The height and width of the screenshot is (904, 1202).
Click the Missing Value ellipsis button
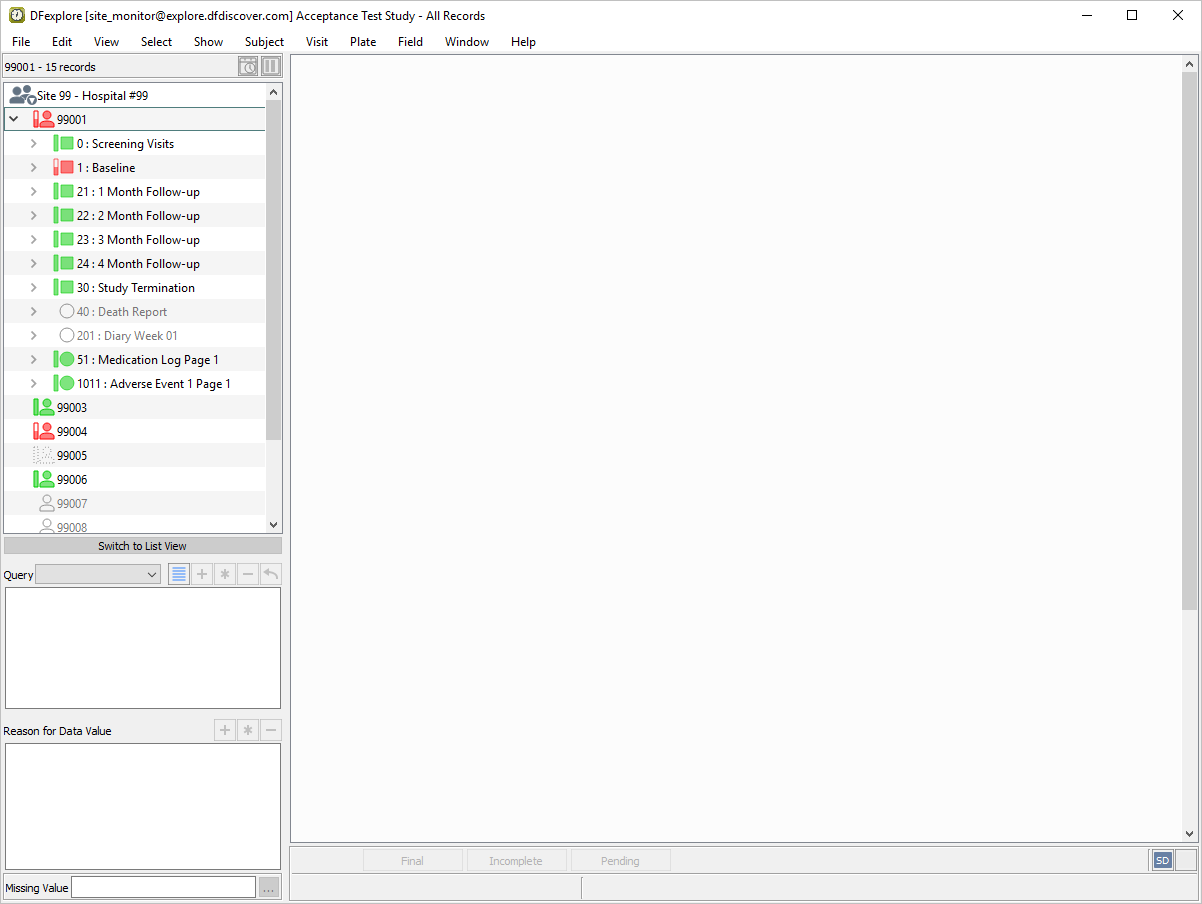[269, 887]
